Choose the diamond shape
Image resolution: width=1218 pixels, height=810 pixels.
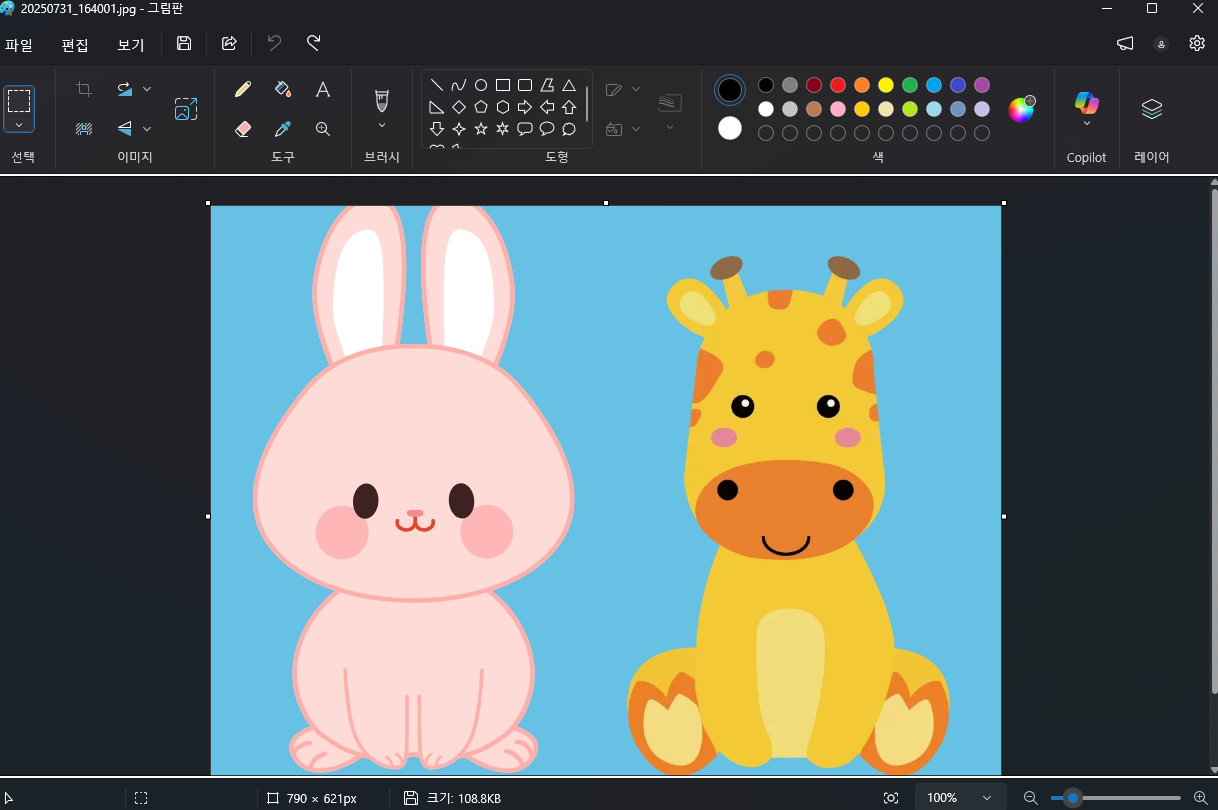pyautogui.click(x=459, y=107)
